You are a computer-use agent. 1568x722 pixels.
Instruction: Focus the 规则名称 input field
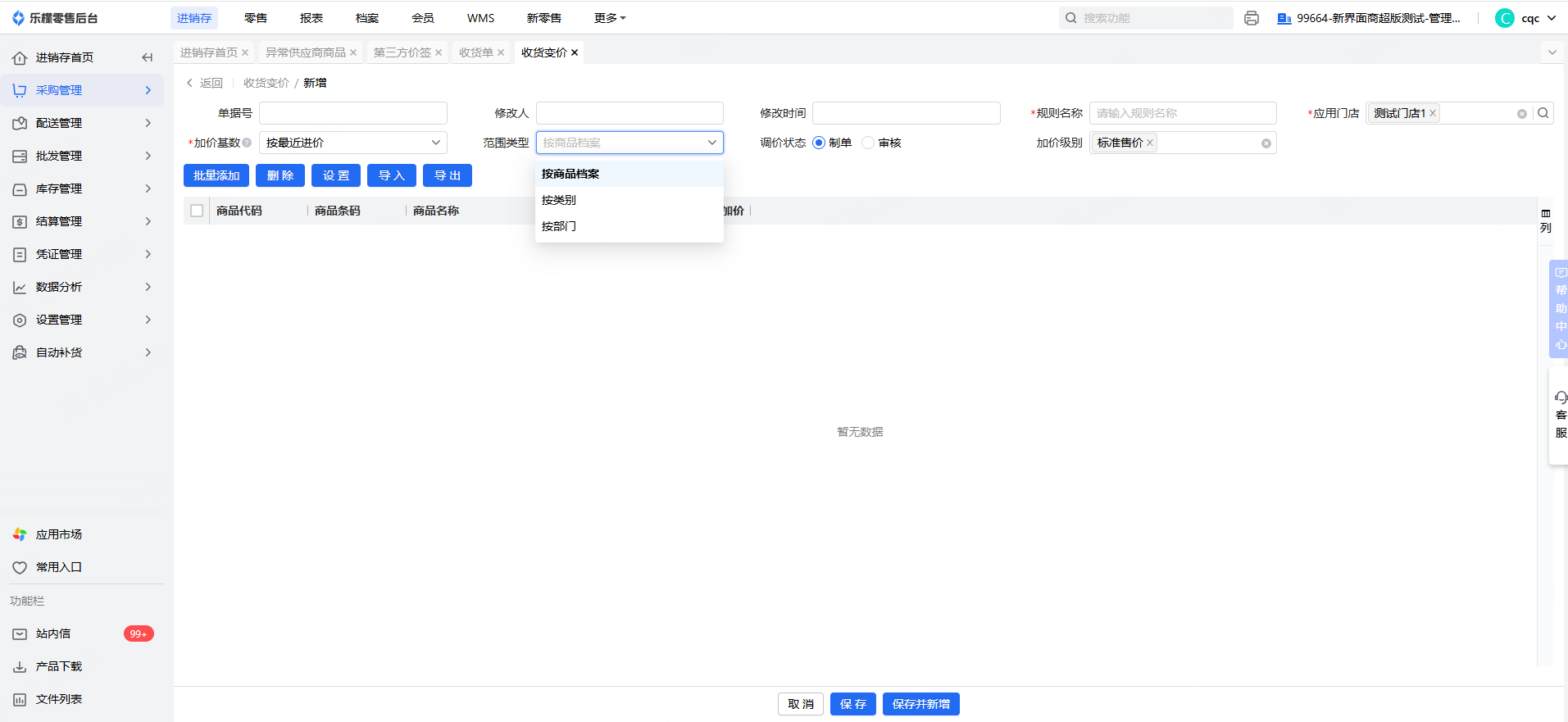[x=1183, y=113]
